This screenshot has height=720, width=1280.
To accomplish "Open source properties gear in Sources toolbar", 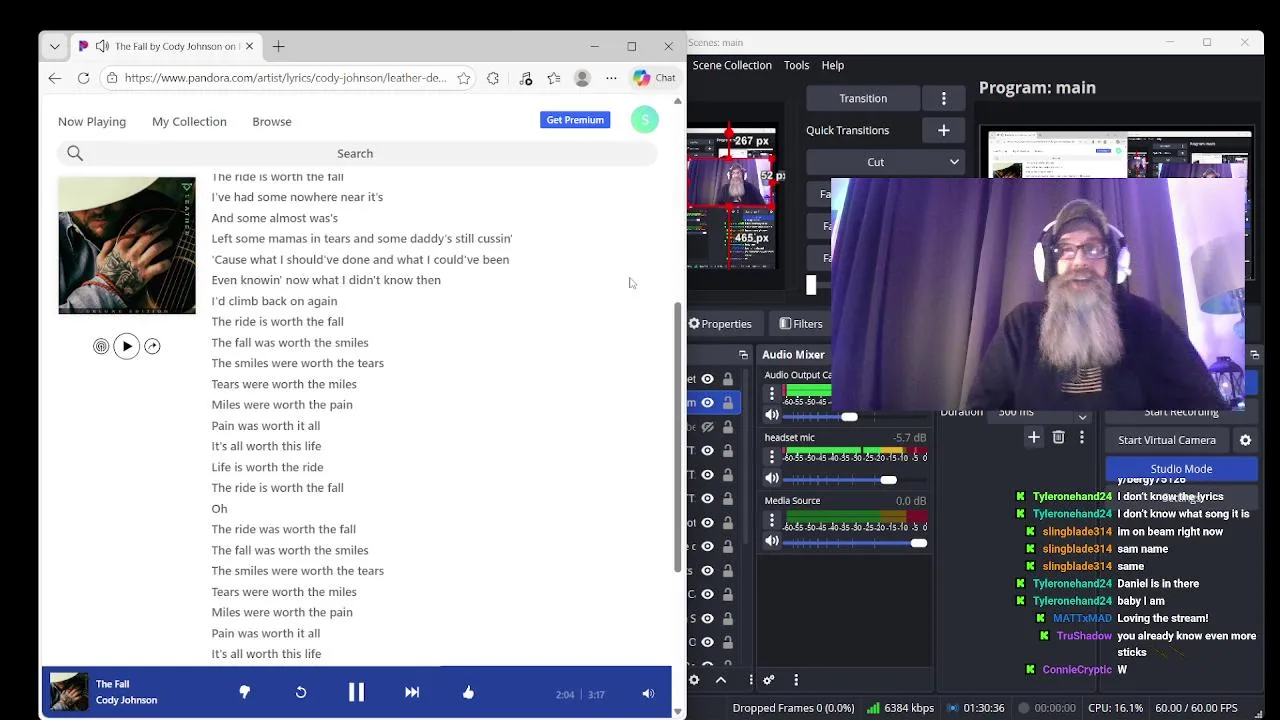I will point(694,680).
